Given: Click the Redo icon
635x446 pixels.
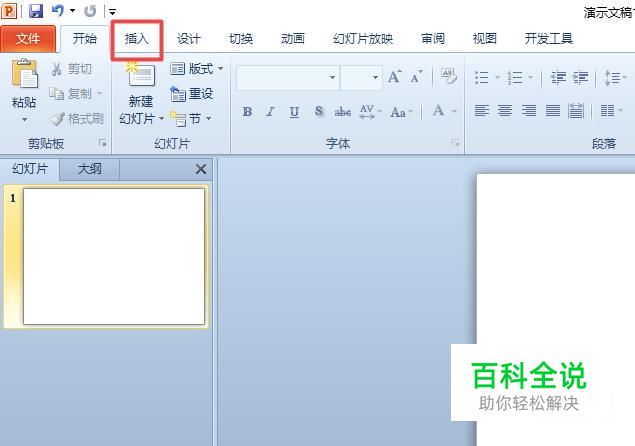Looking at the screenshot, I should point(90,11).
